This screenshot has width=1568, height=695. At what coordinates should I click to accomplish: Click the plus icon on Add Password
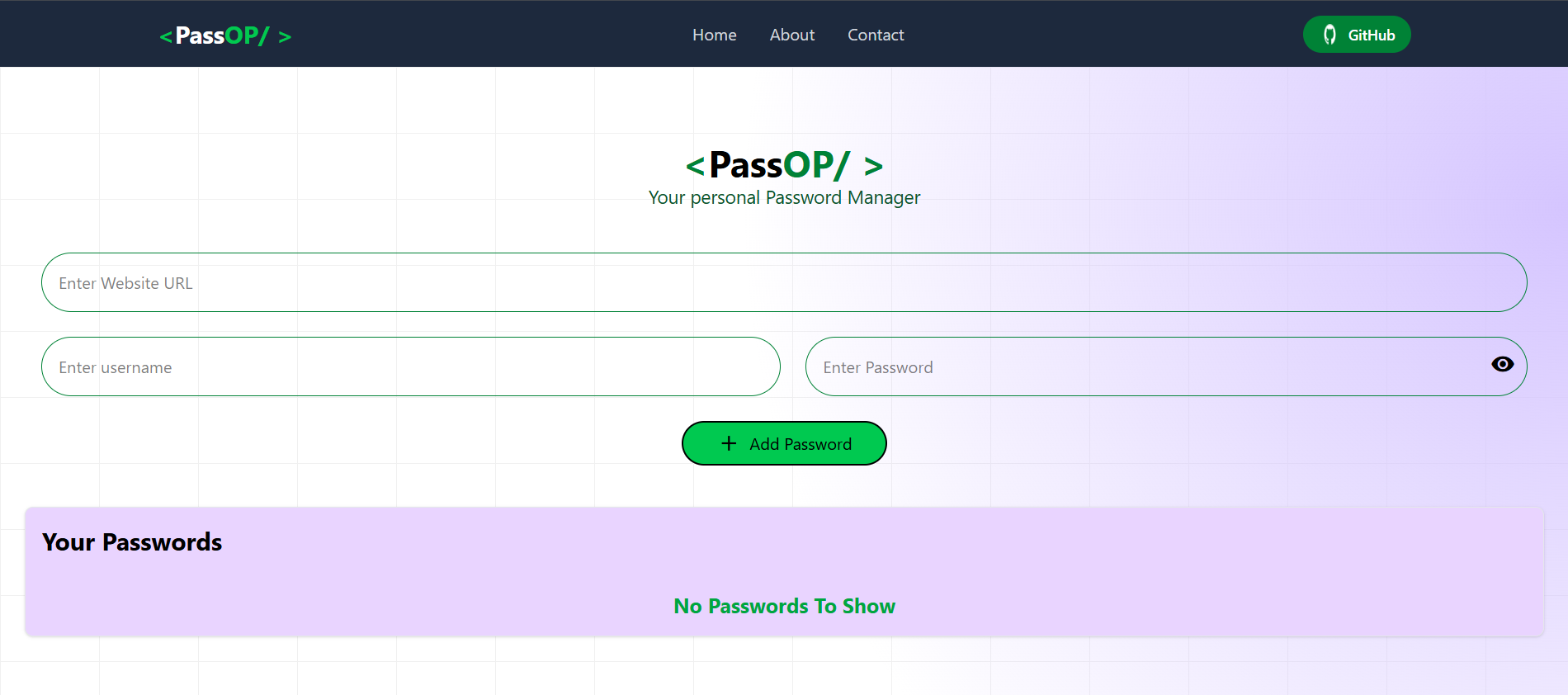coord(728,443)
